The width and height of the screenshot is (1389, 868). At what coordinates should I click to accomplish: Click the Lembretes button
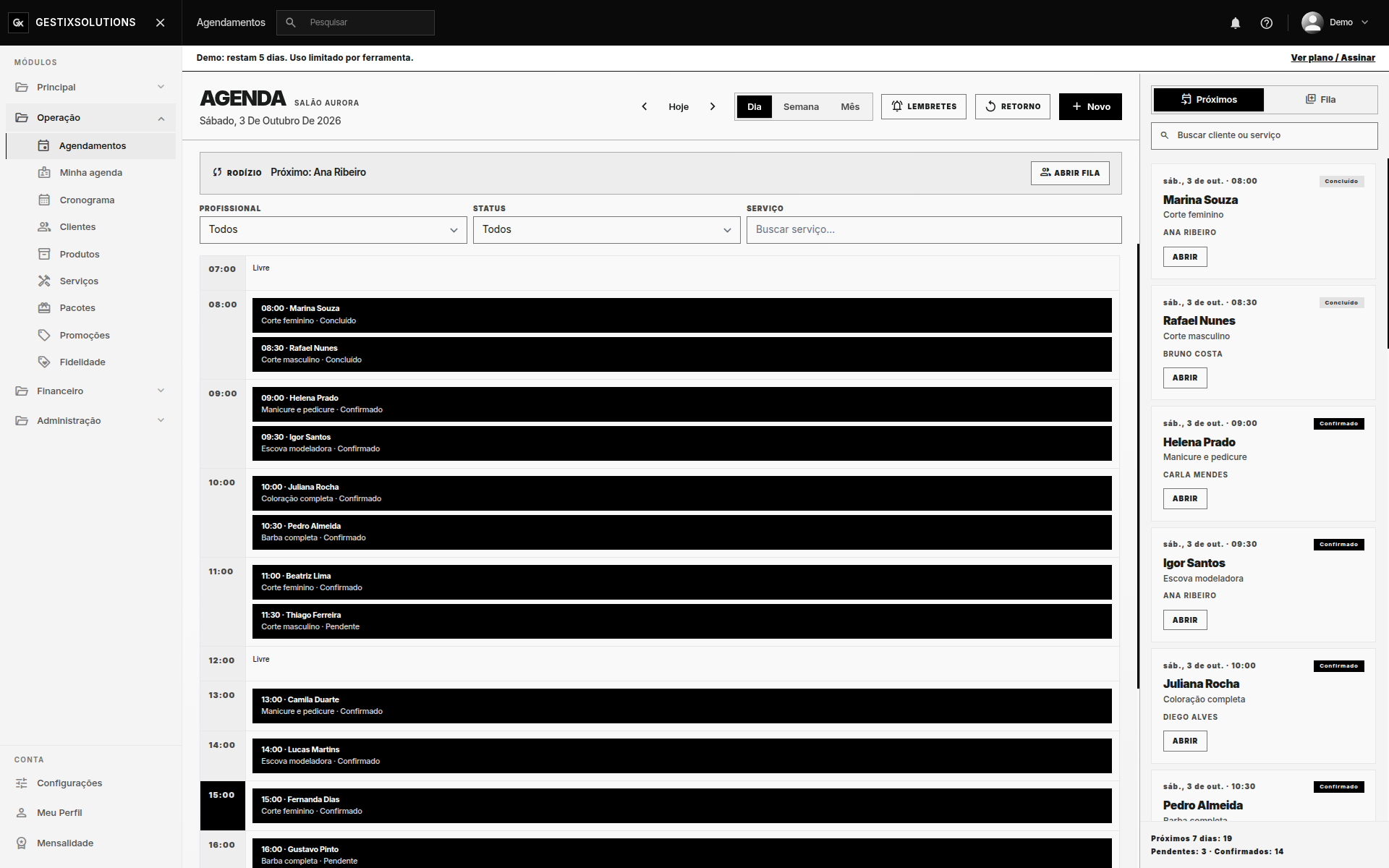[x=923, y=106]
